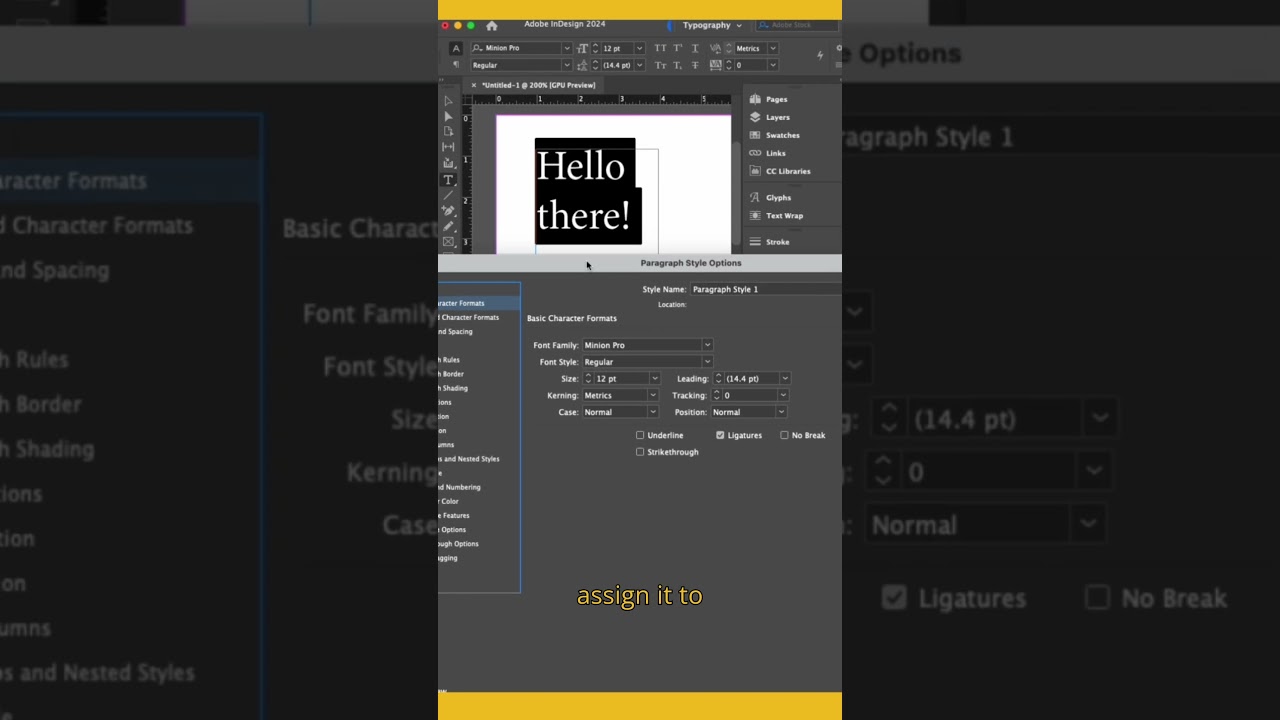Open the Layers panel

pos(770,117)
